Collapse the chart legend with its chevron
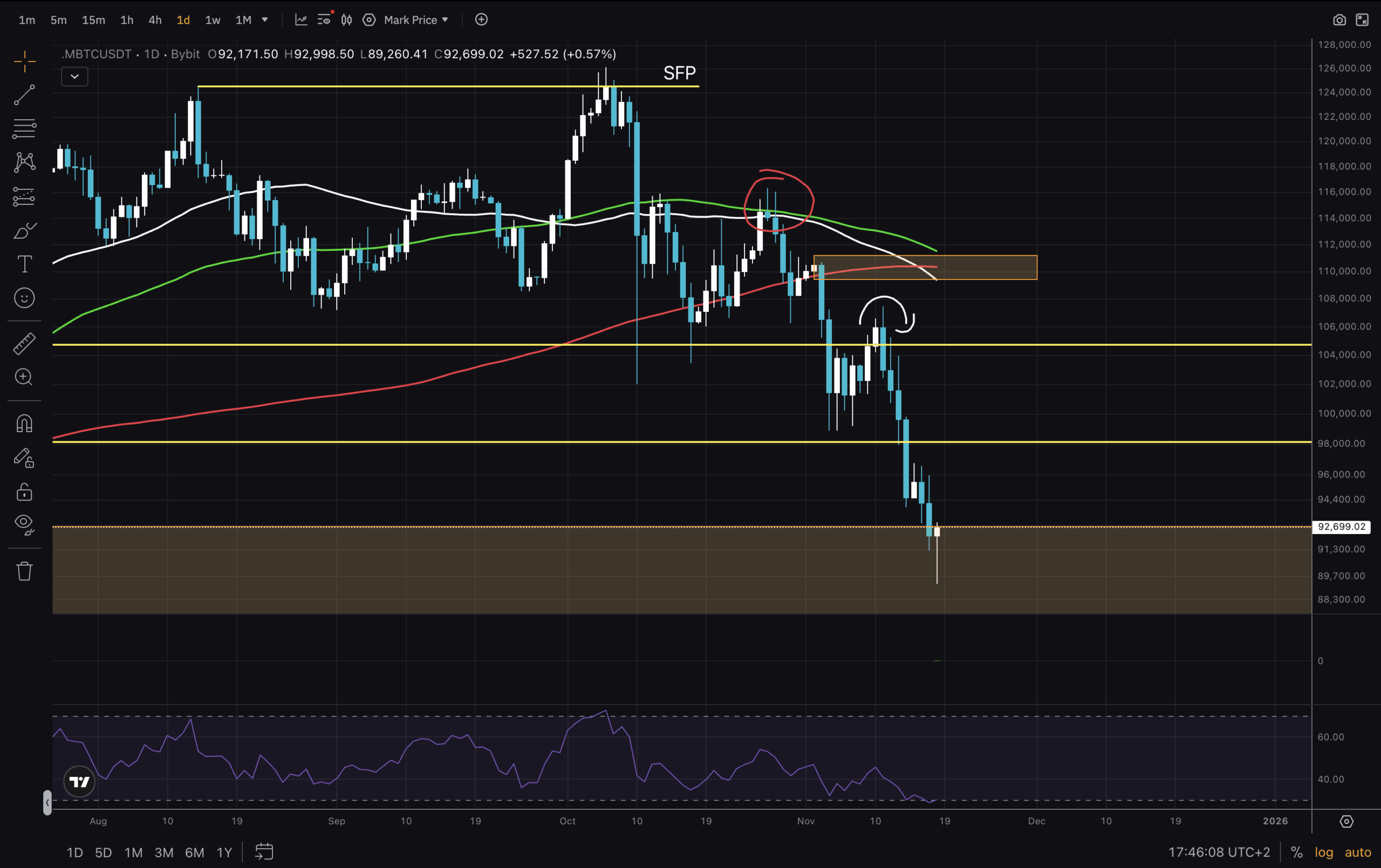Screen dimensions: 1381x868 coord(74,76)
